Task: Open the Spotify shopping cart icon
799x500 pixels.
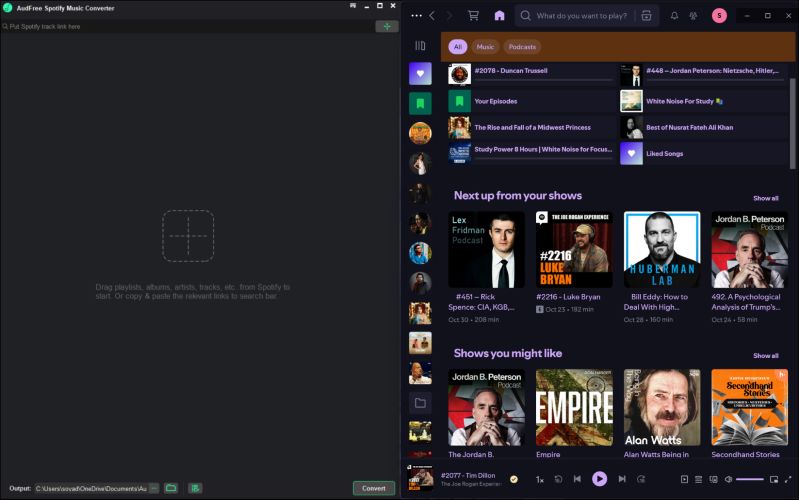Action: (x=473, y=16)
